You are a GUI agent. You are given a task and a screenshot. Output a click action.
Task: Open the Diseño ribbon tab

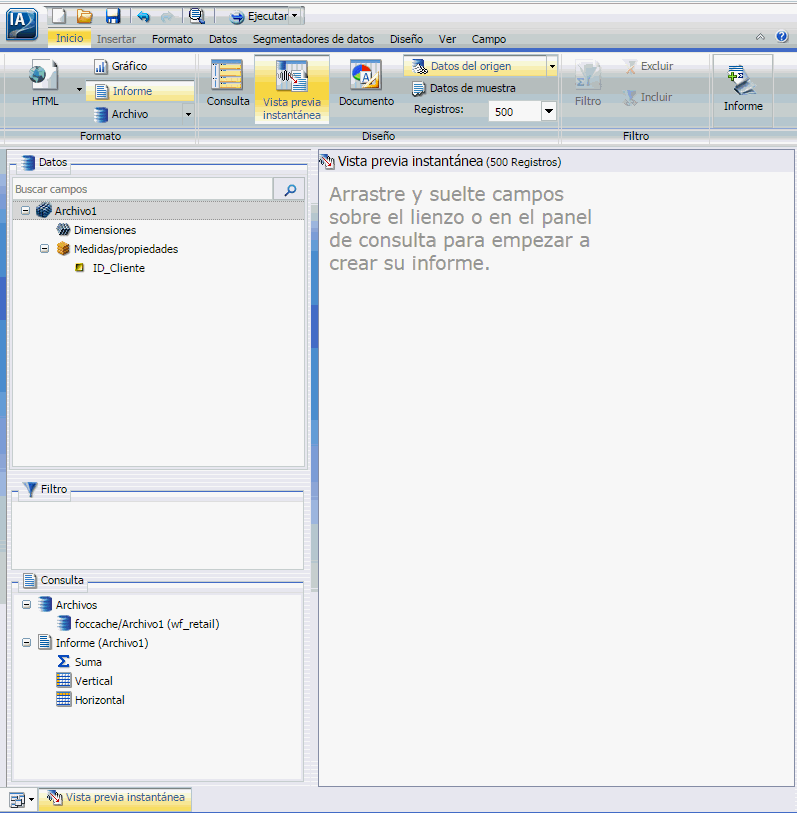(406, 39)
